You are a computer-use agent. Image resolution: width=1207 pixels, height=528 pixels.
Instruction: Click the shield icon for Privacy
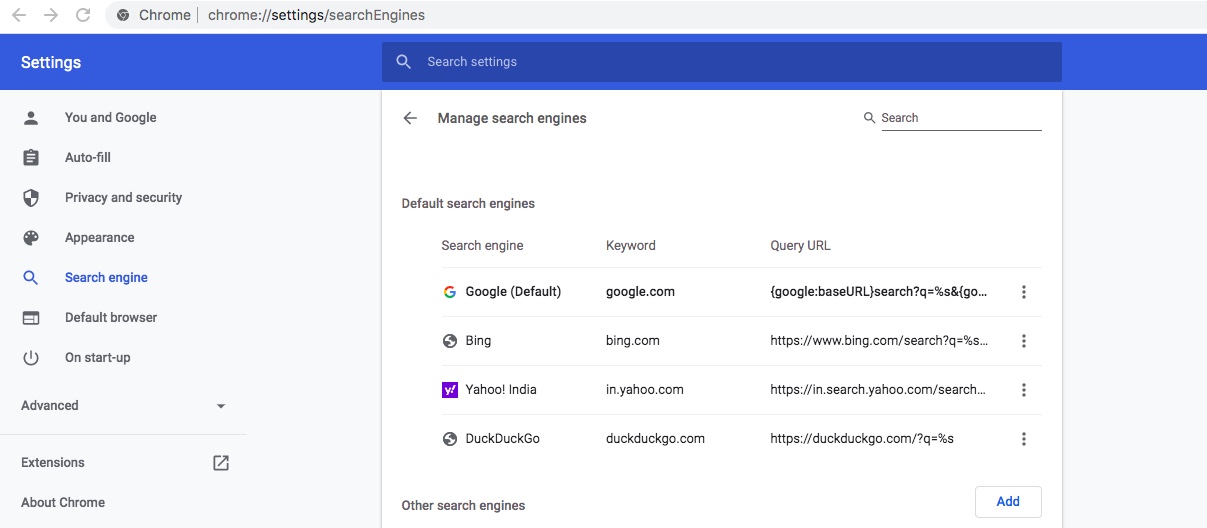(31, 197)
